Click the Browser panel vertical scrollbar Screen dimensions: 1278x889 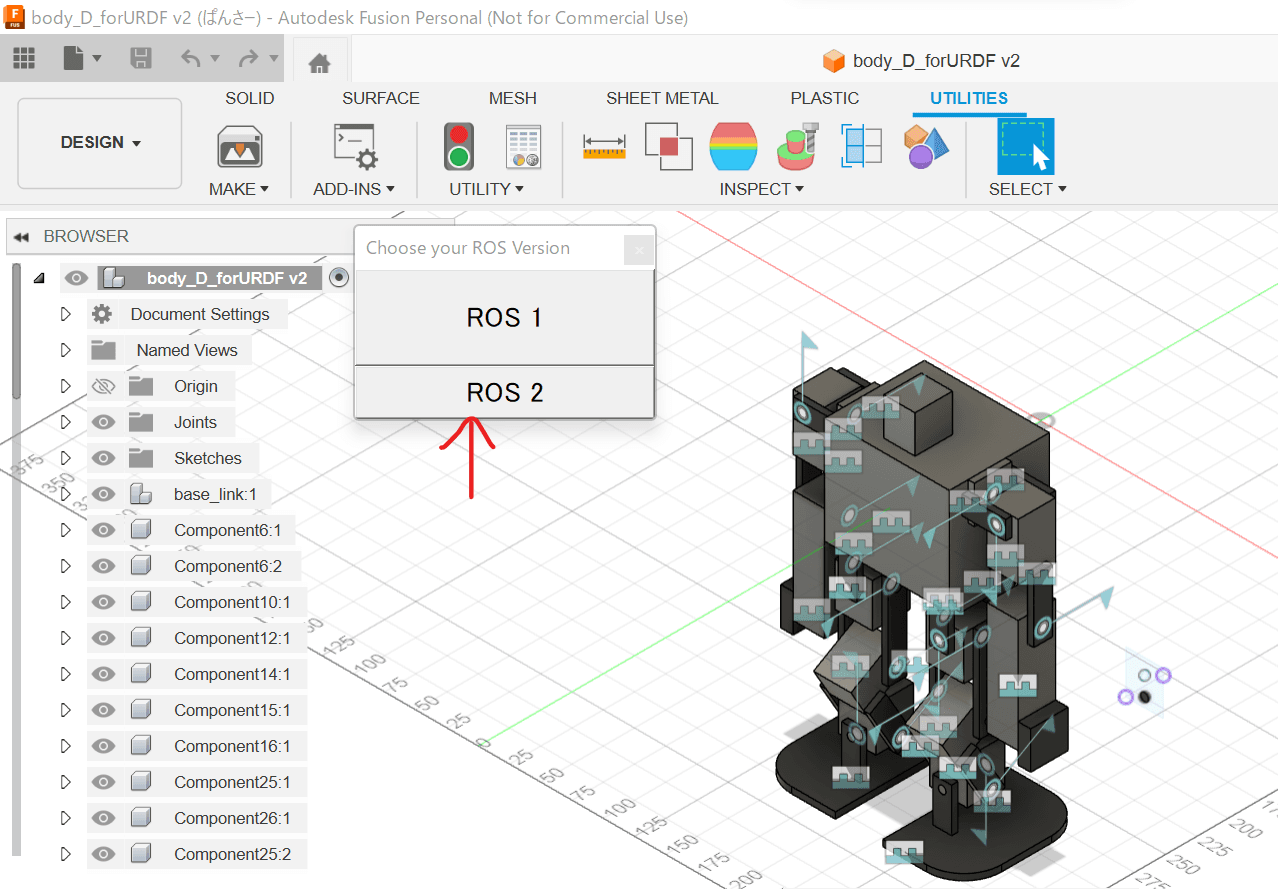click(15, 330)
